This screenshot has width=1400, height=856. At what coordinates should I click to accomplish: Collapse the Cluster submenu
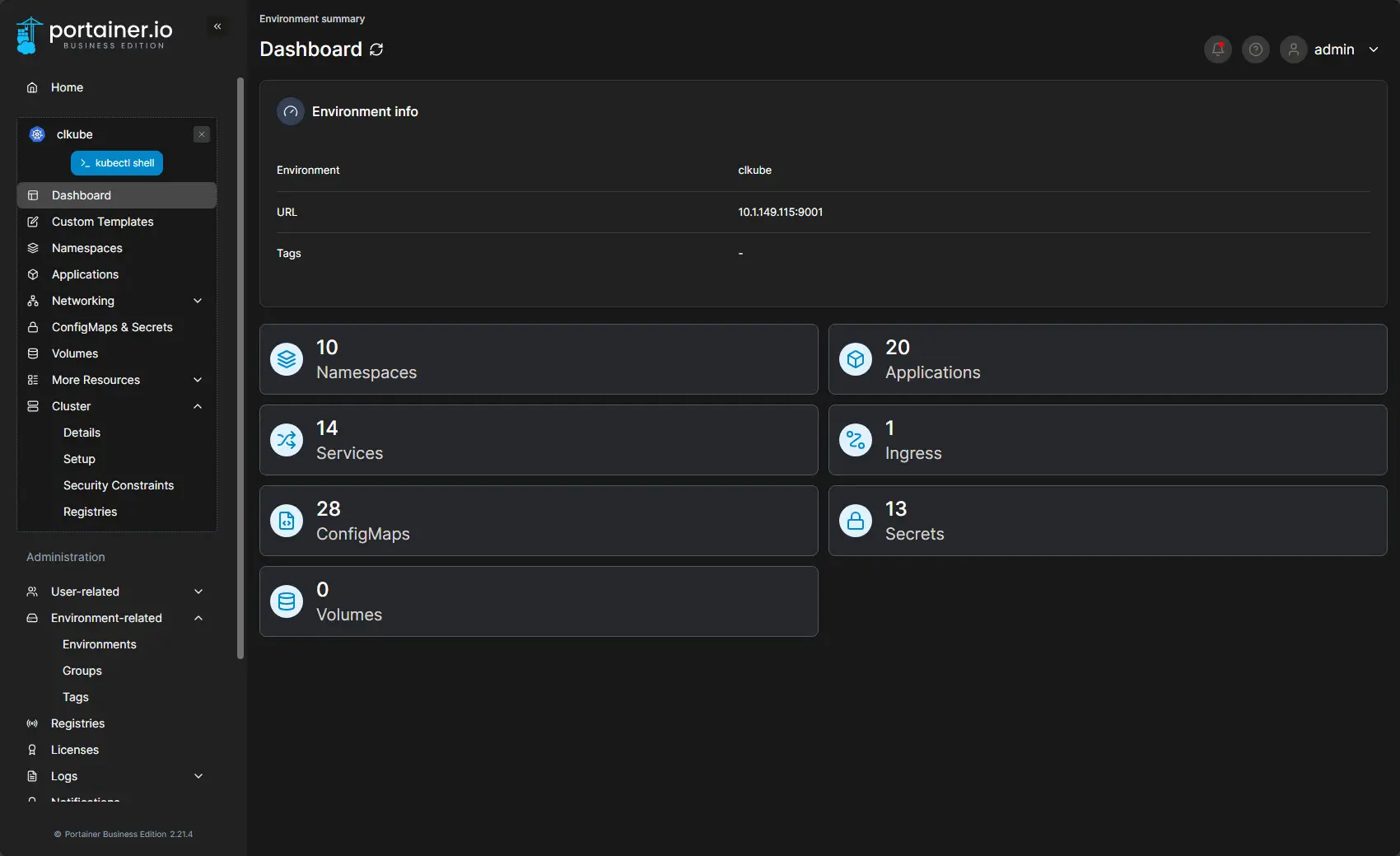[198, 406]
